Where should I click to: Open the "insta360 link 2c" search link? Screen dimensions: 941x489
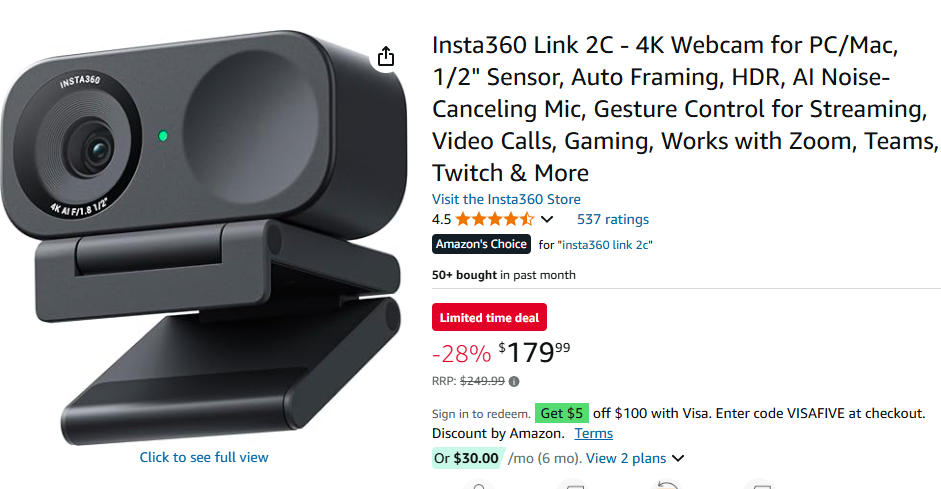[x=604, y=244]
